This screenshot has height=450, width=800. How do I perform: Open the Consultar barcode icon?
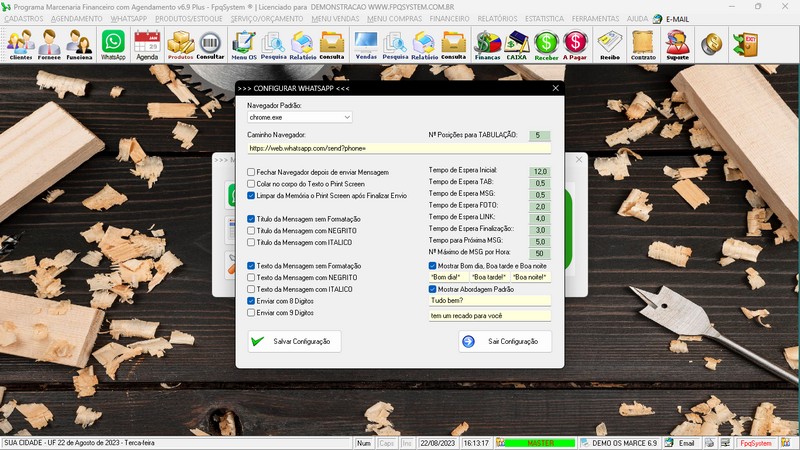(x=210, y=45)
